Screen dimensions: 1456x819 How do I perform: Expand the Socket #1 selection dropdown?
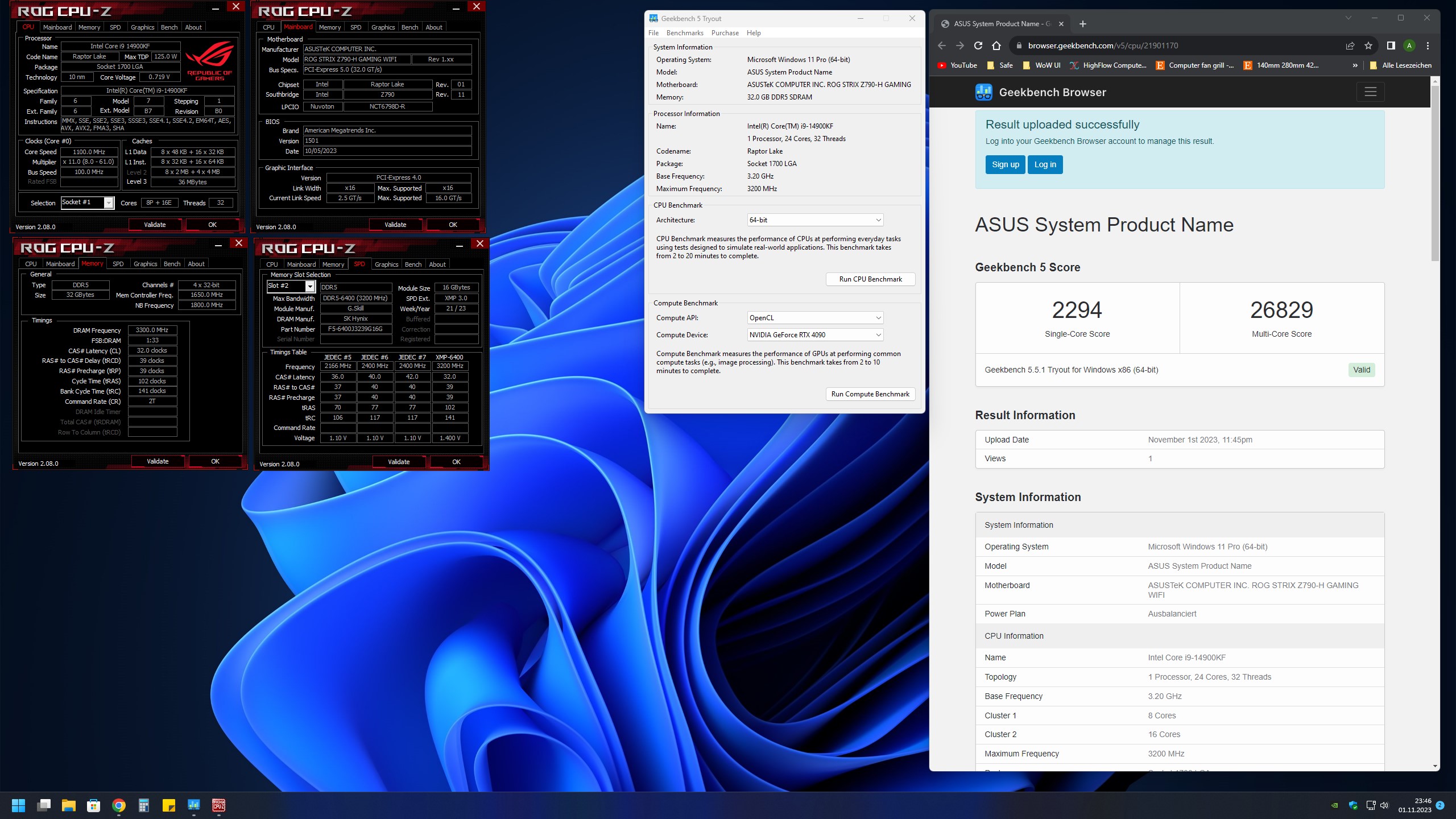tap(109, 202)
